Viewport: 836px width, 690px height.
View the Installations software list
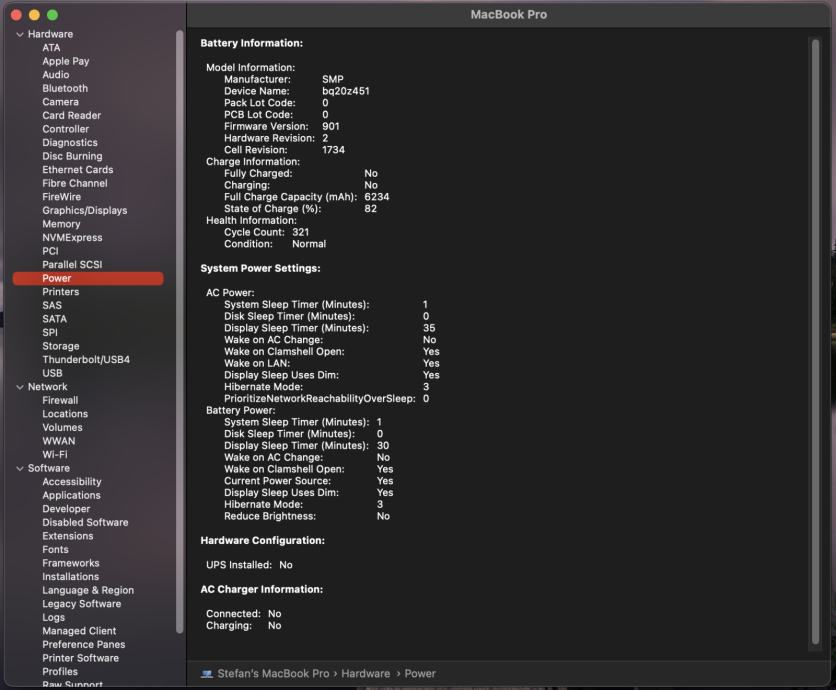point(70,576)
